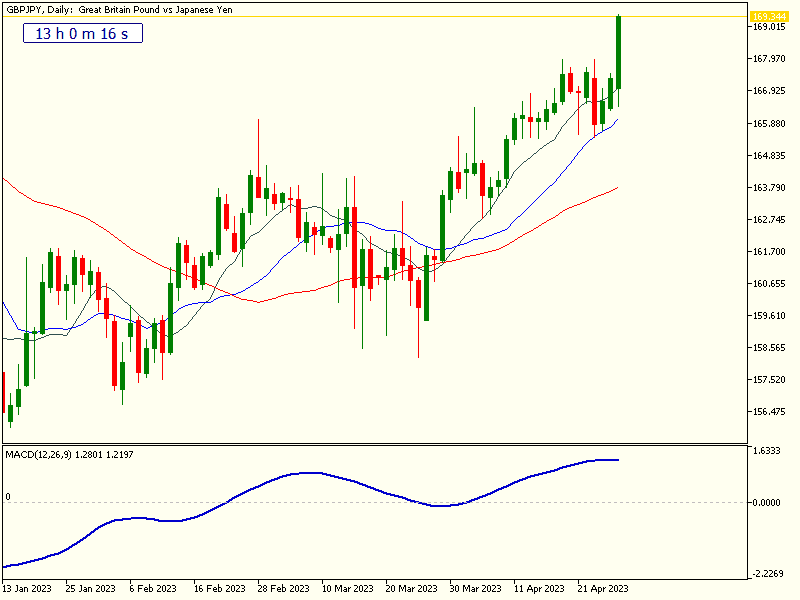Select the 10 Mar 2023 axis label
Image resolution: width=800 pixels, height=600 pixels.
[348, 590]
